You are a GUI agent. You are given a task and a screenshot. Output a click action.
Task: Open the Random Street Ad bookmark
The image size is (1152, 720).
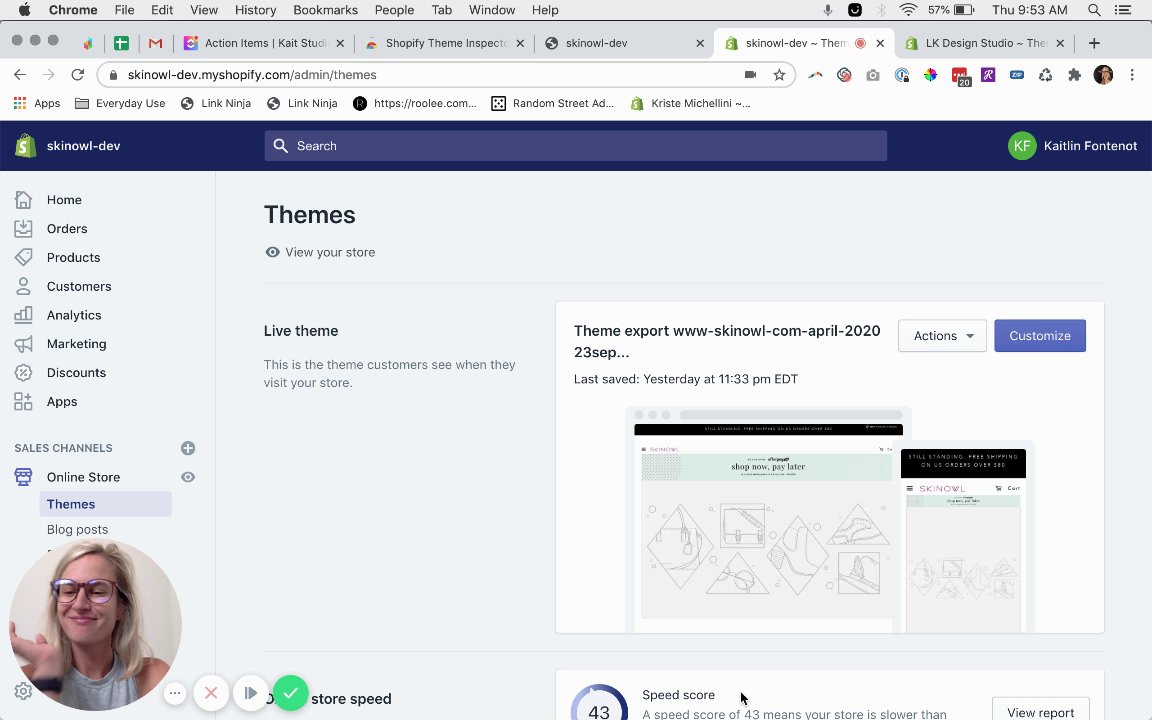tap(552, 103)
